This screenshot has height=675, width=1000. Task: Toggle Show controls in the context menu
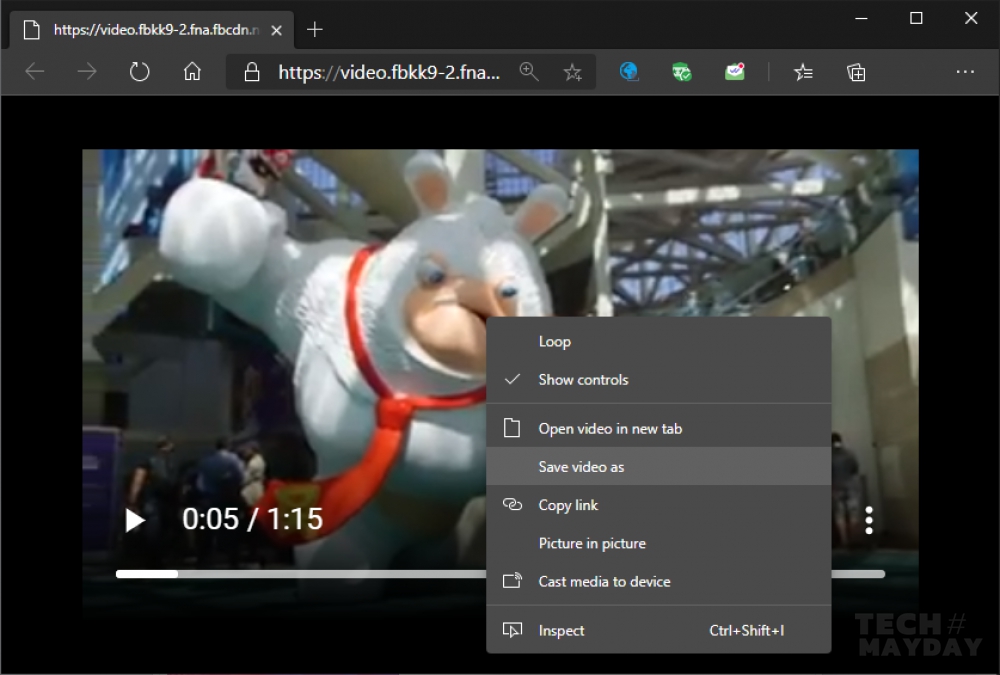[659, 380]
